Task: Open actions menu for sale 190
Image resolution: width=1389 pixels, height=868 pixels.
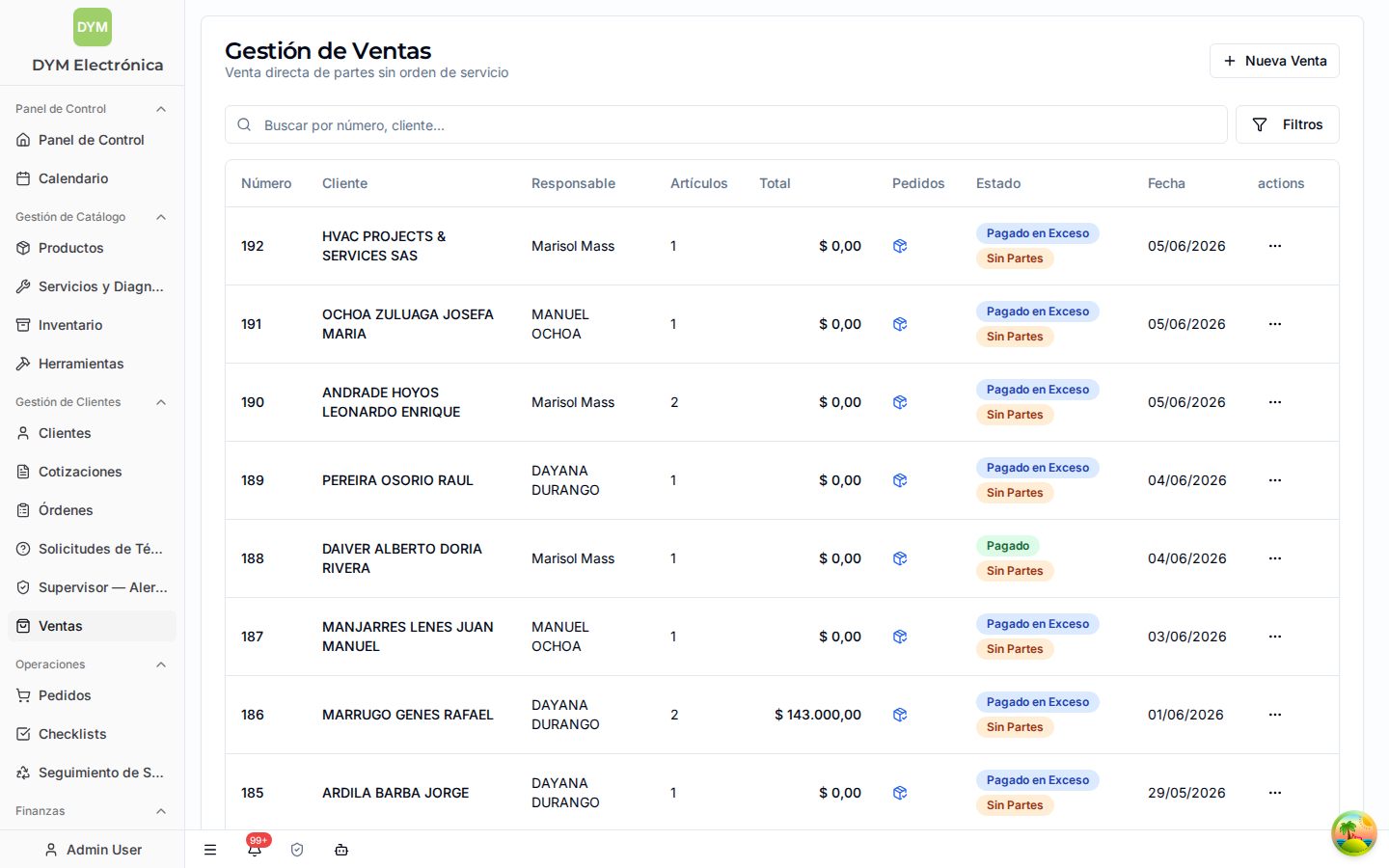Action: [1275, 402]
